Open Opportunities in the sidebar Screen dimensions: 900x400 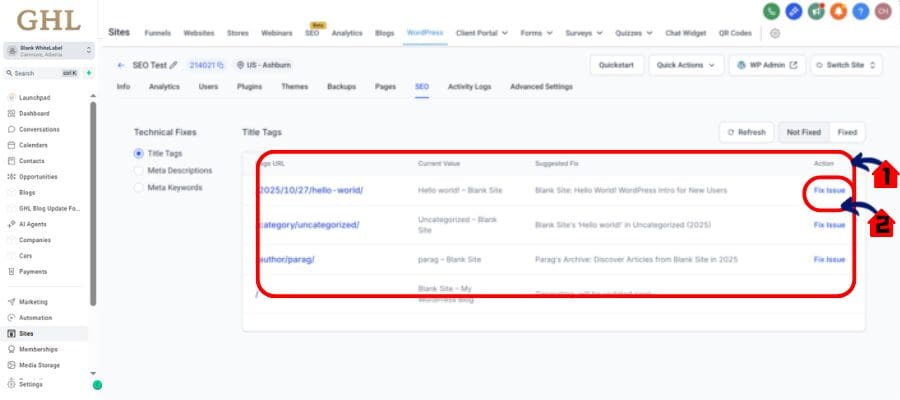[38, 177]
